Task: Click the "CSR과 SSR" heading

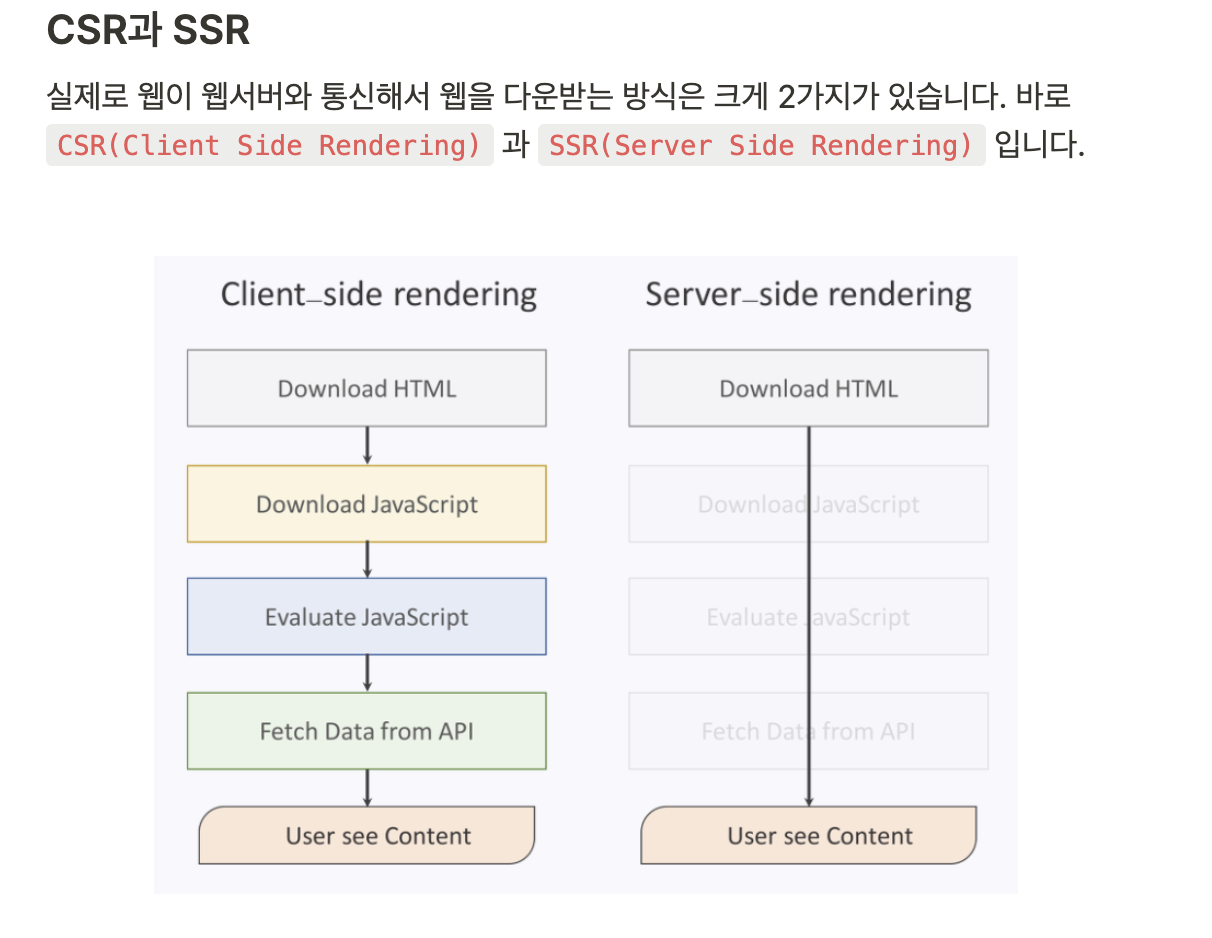Action: (148, 31)
